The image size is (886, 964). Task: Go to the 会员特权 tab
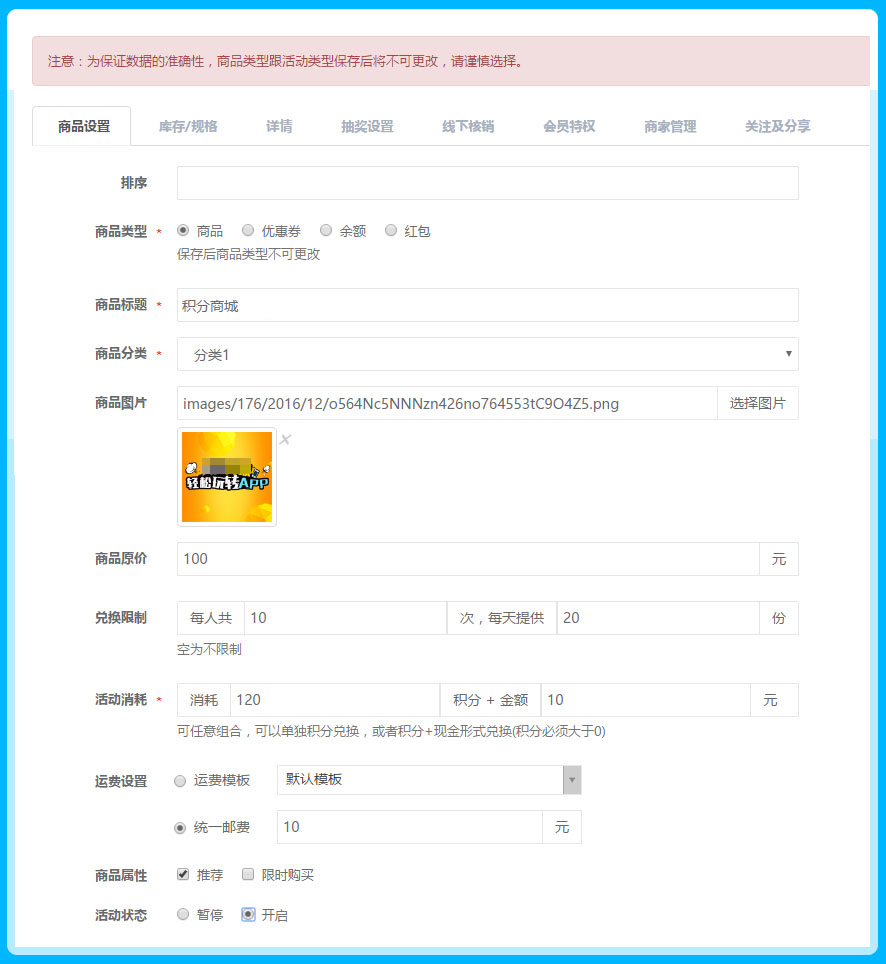click(569, 127)
